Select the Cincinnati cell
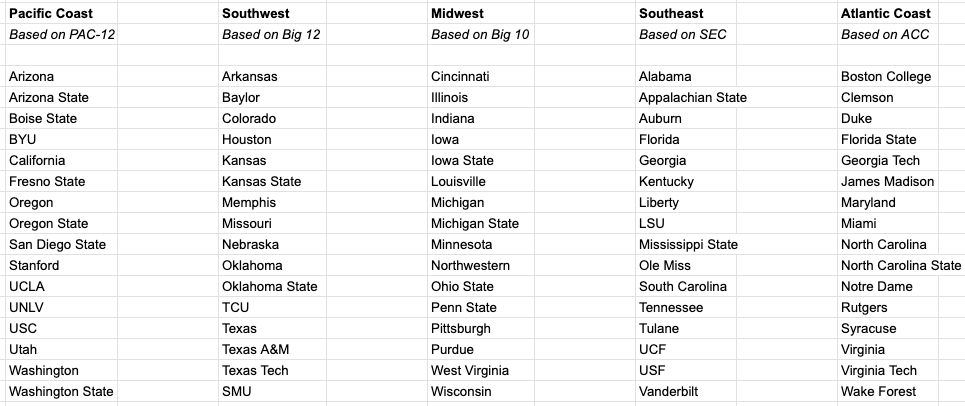965x406 pixels. coord(463,77)
